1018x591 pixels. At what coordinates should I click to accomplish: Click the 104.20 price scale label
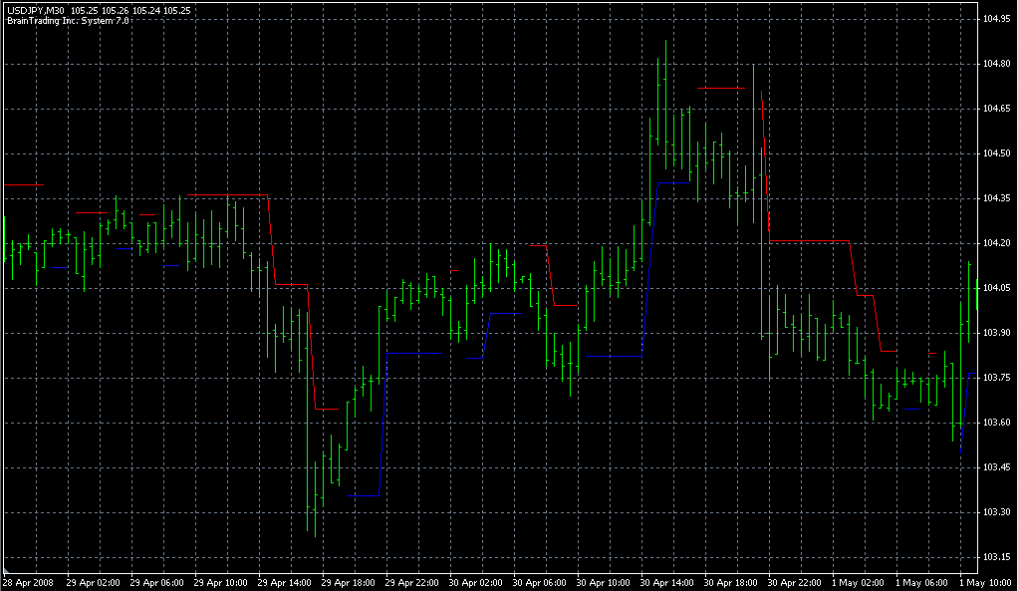tap(996, 243)
